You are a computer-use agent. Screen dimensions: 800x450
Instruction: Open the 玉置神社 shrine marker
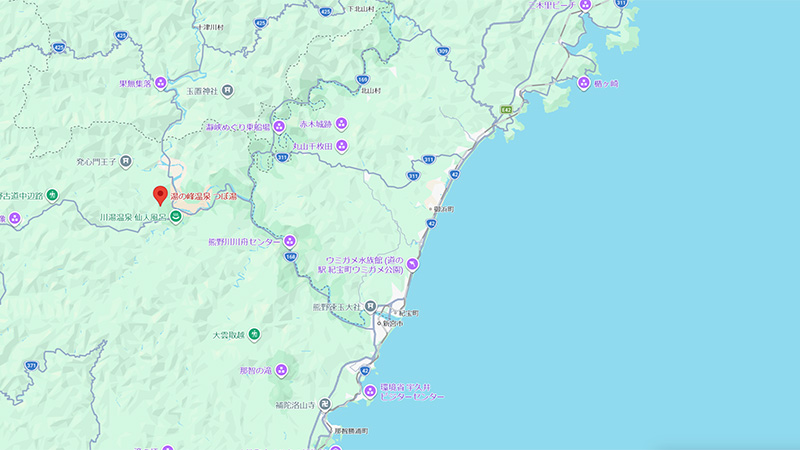(228, 91)
